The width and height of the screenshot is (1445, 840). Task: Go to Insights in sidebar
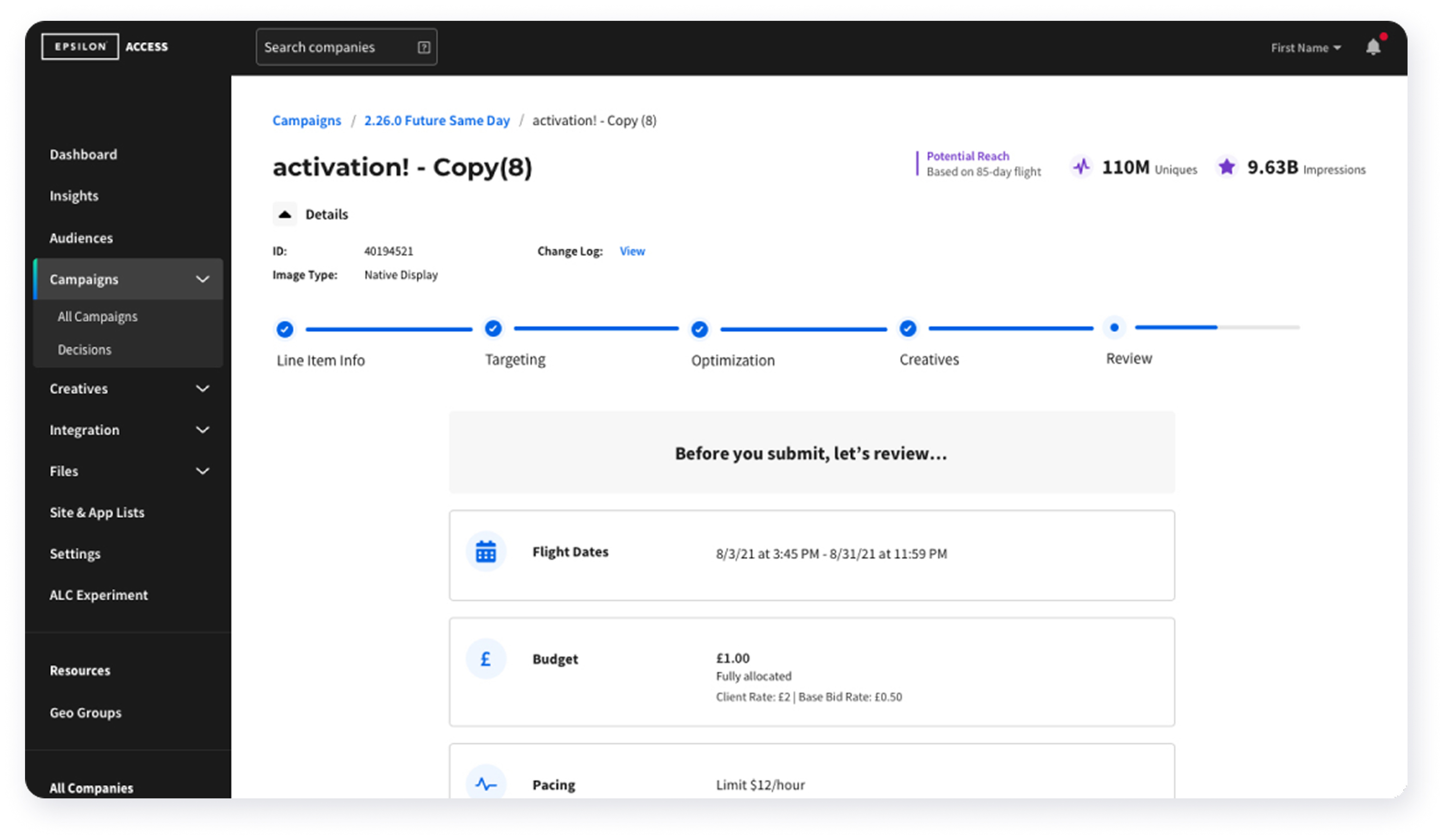[74, 195]
